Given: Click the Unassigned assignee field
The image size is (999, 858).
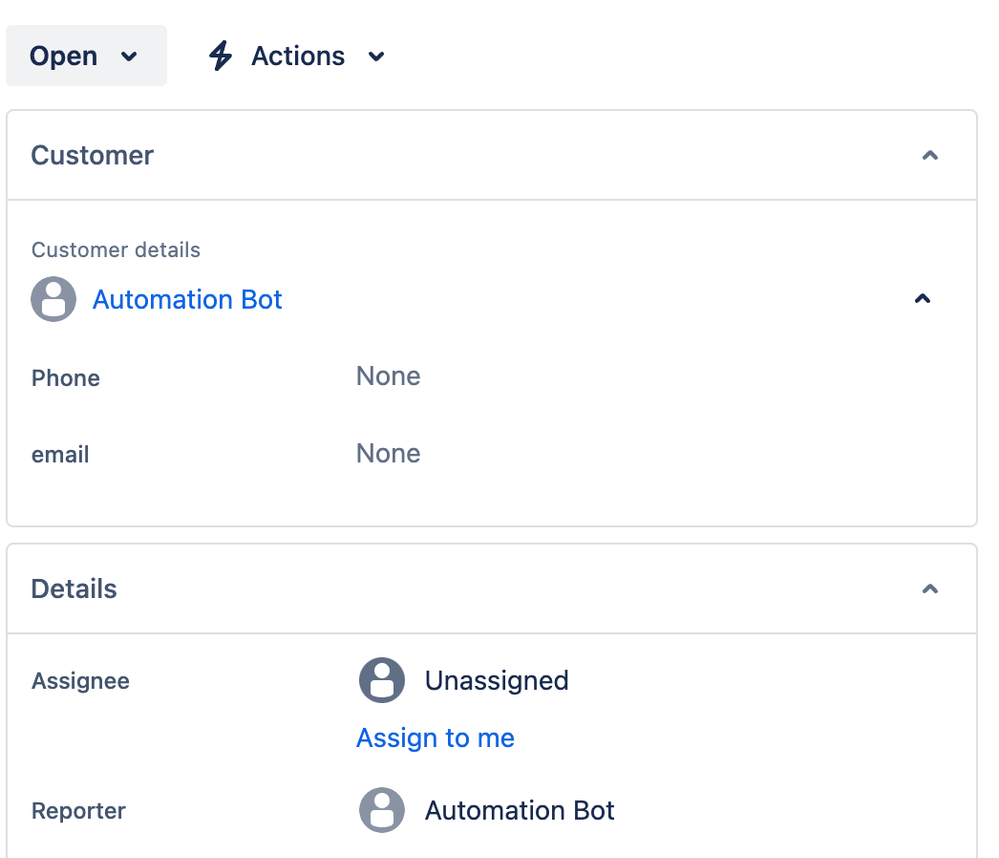Looking at the screenshot, I should (496, 681).
